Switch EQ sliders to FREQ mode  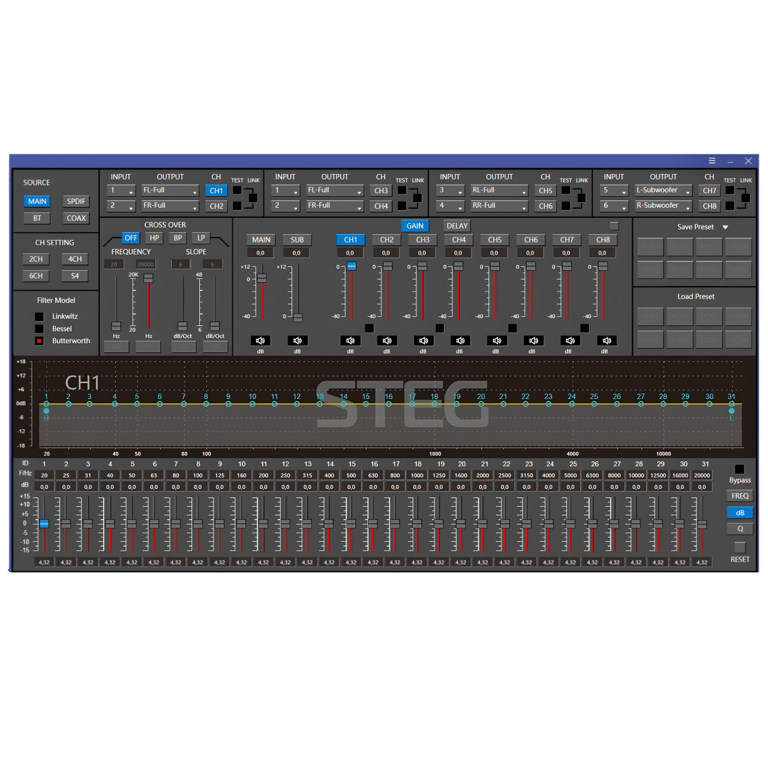click(740, 496)
